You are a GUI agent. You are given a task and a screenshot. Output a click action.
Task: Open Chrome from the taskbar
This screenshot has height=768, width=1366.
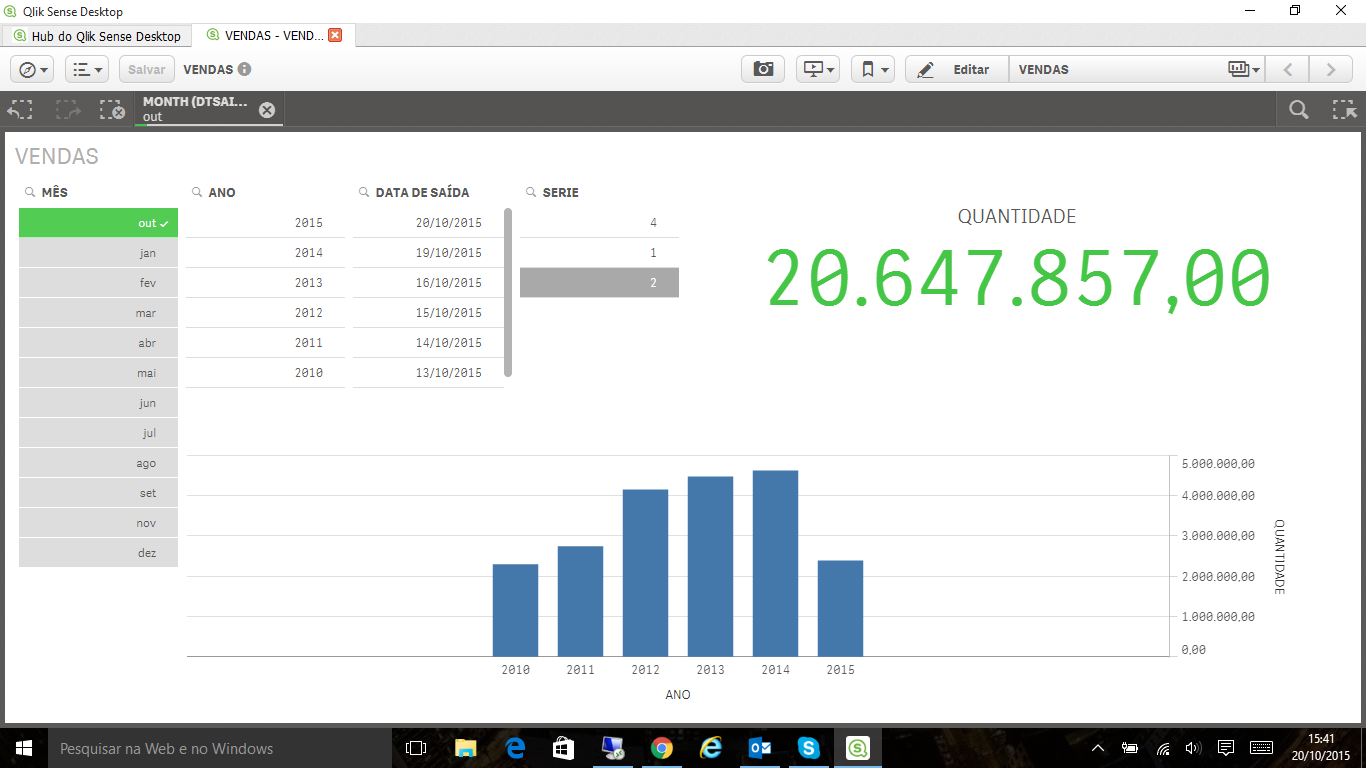(x=661, y=748)
